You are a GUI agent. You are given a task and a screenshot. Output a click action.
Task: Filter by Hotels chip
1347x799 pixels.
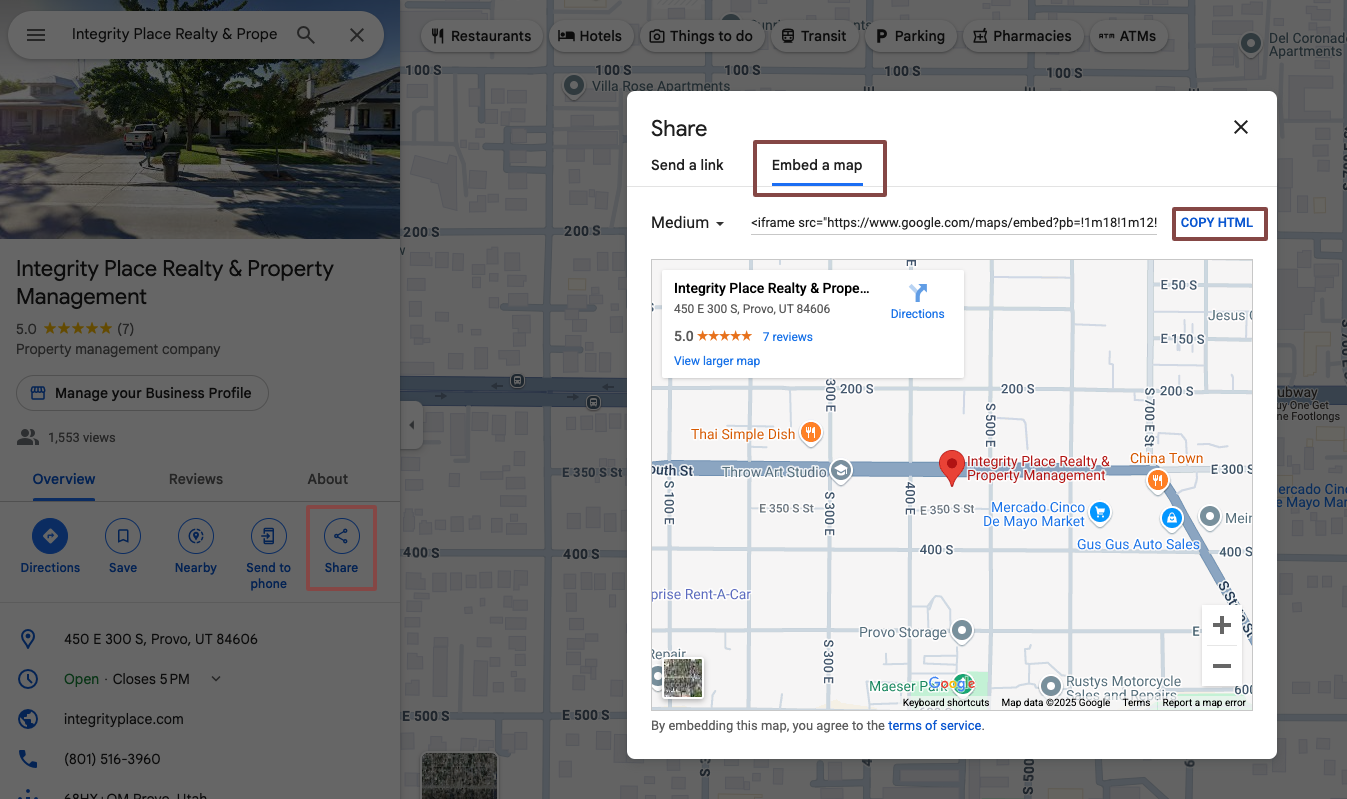589,36
